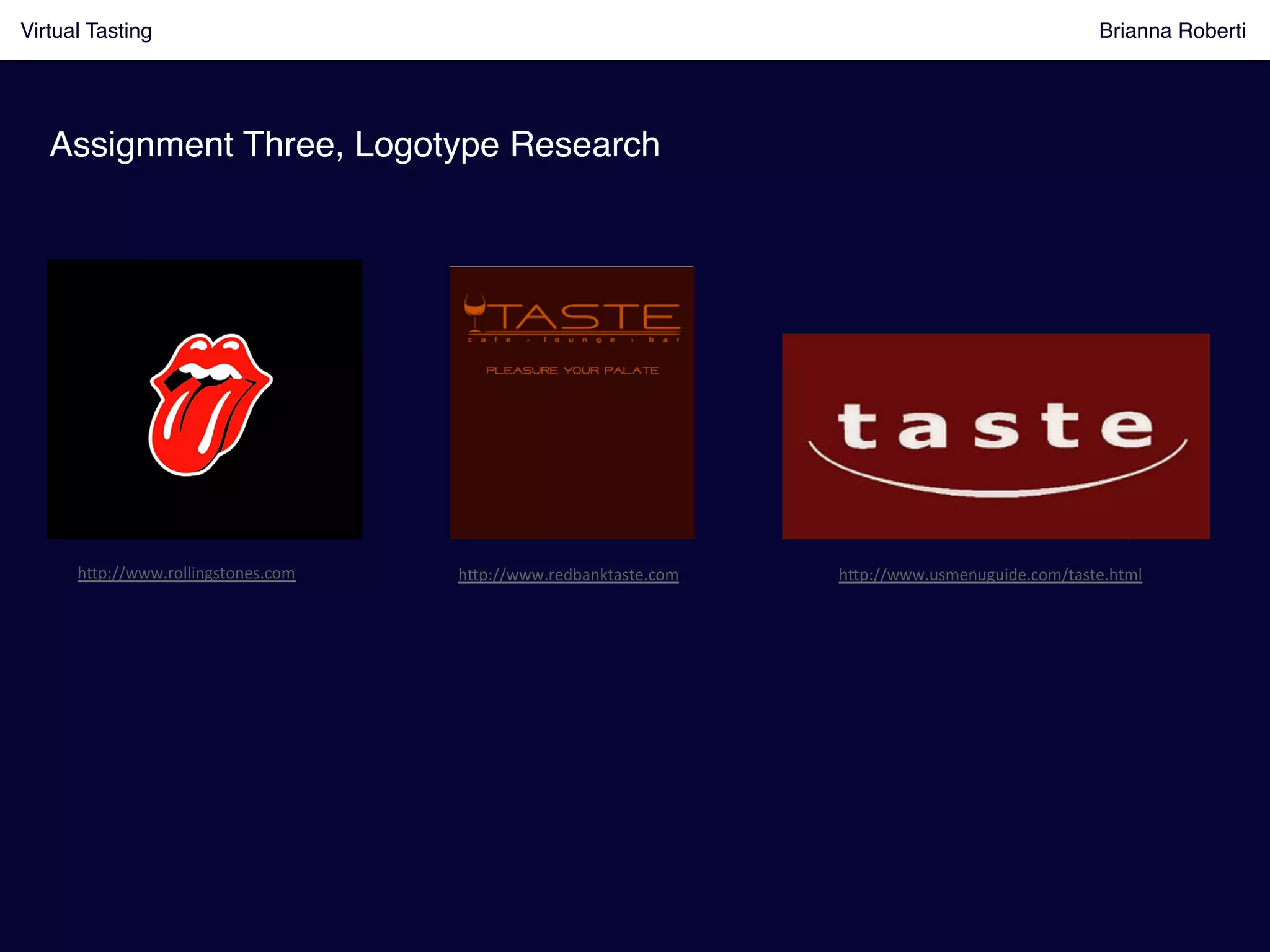Select the Rolling Stones tongue logo image
Screen dimensions: 1270x952
tap(205, 399)
